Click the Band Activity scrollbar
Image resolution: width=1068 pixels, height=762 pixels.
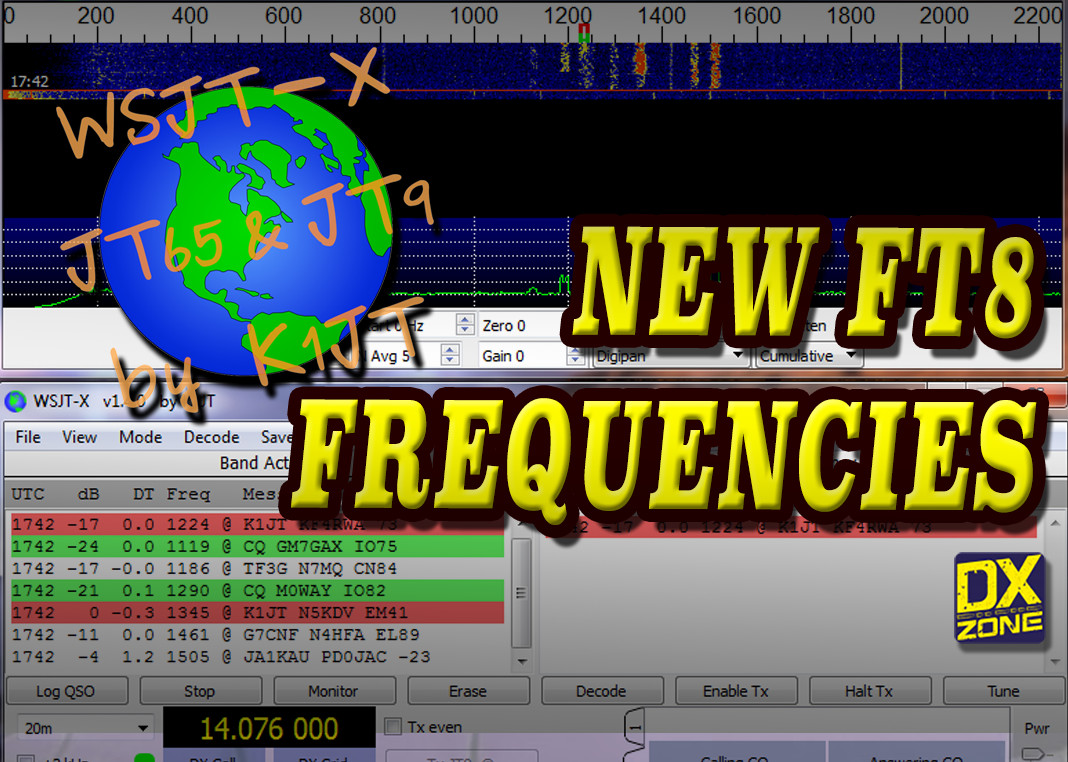tap(521, 592)
